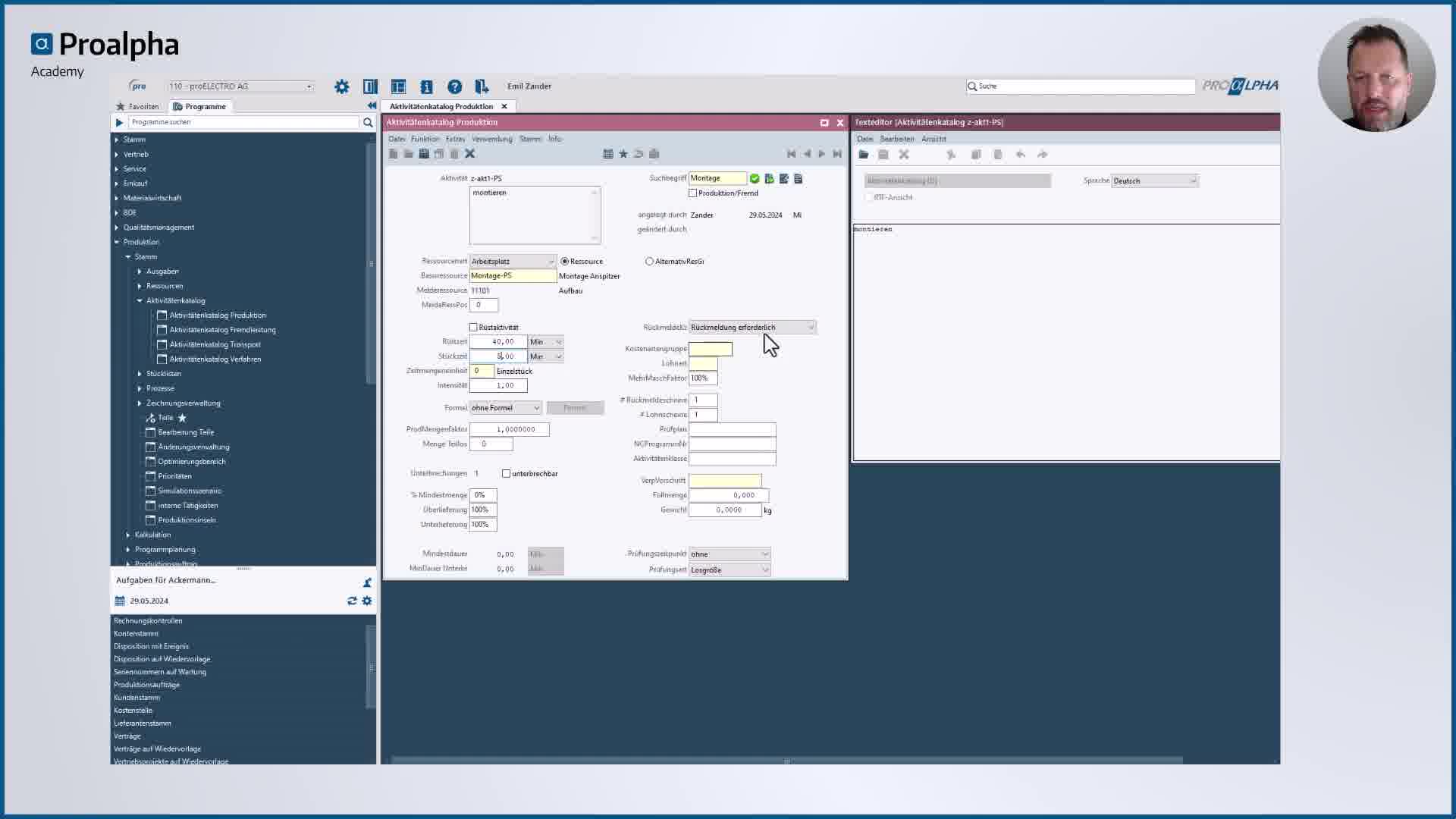Viewport: 1456px width, 819px height.
Task: Open the Rückmeldung erforderlich dropdown
Action: [x=752, y=328]
